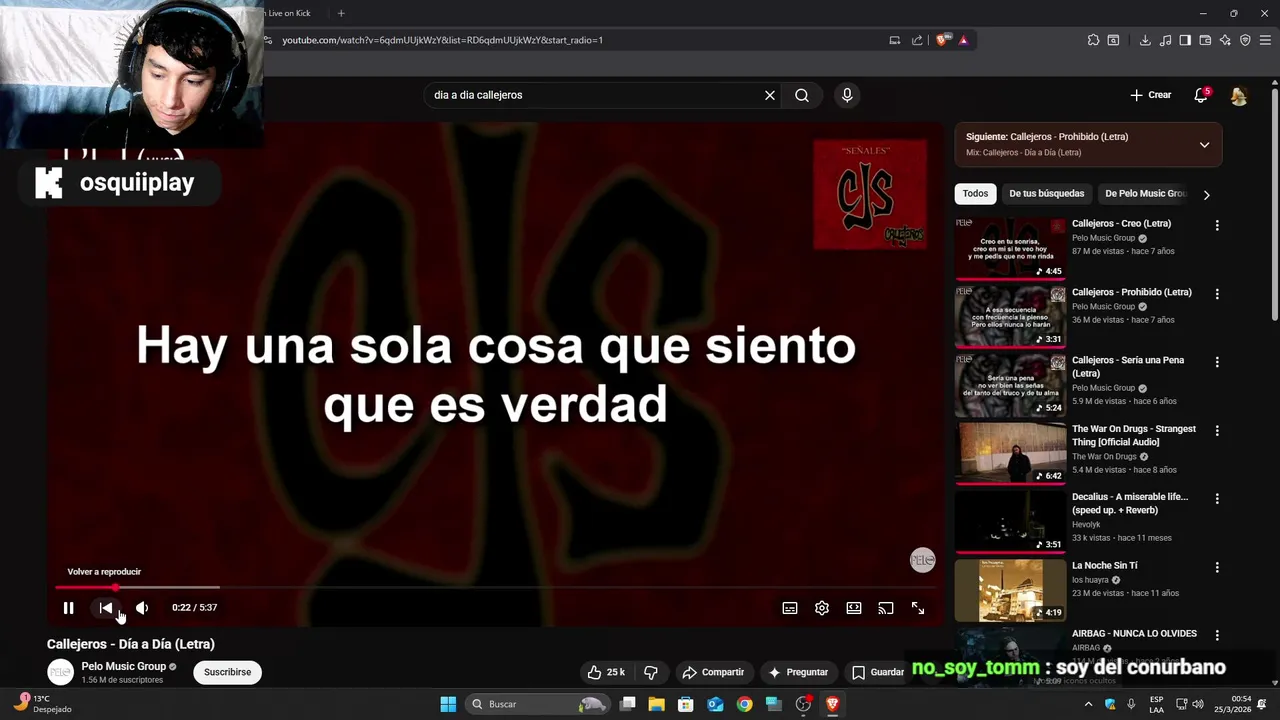This screenshot has height=720, width=1280.
Task: Subscribe to Pelo Music Group
Action: (227, 672)
